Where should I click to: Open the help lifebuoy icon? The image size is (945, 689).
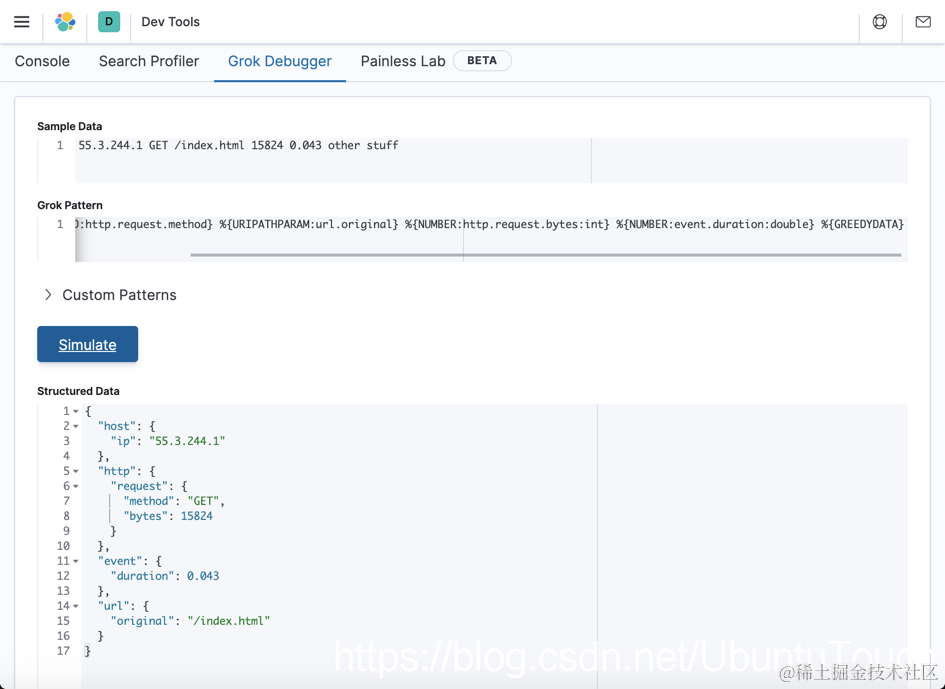[x=880, y=22]
